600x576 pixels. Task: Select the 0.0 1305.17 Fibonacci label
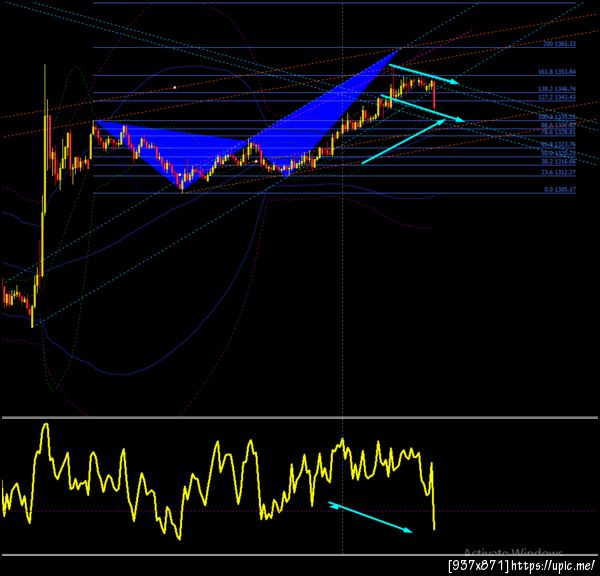tap(560, 189)
